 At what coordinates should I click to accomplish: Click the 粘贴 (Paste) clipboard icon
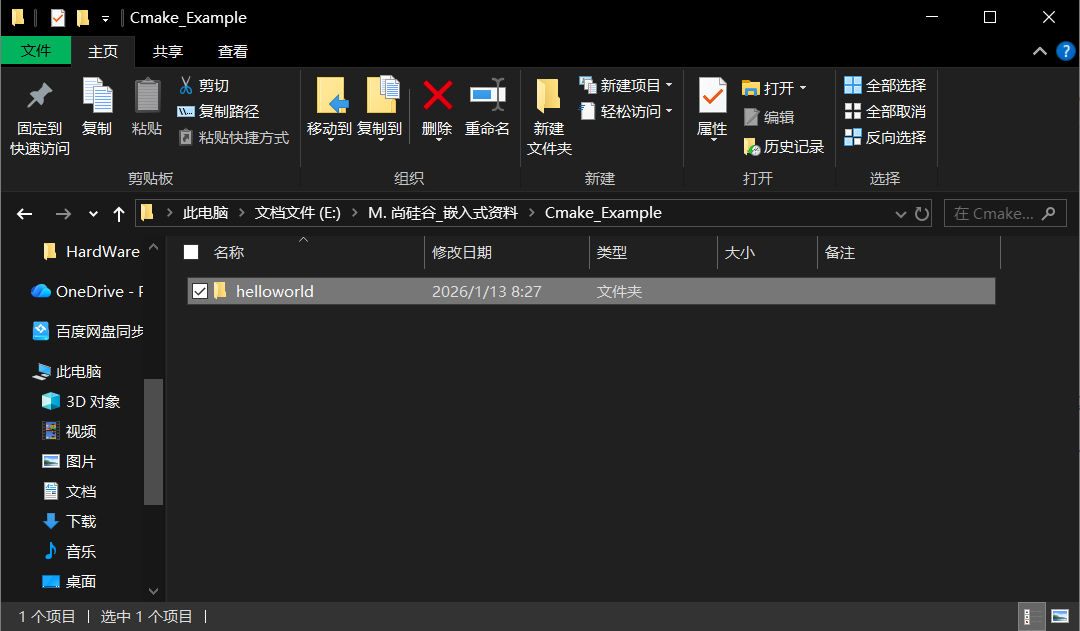[147, 96]
